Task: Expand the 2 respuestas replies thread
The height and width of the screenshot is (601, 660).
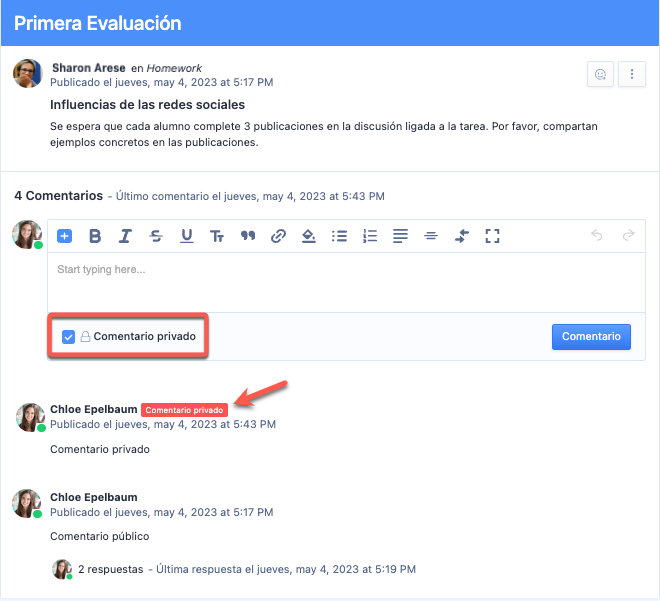Action: [110, 569]
